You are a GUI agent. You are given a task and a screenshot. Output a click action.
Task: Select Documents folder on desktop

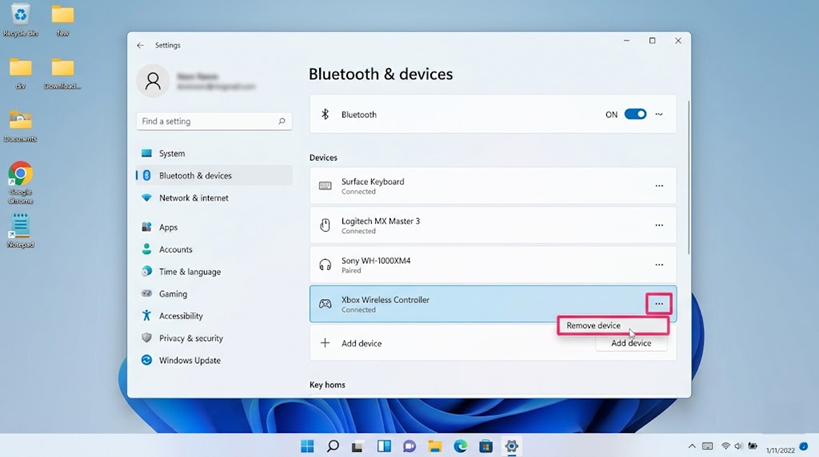(20, 126)
